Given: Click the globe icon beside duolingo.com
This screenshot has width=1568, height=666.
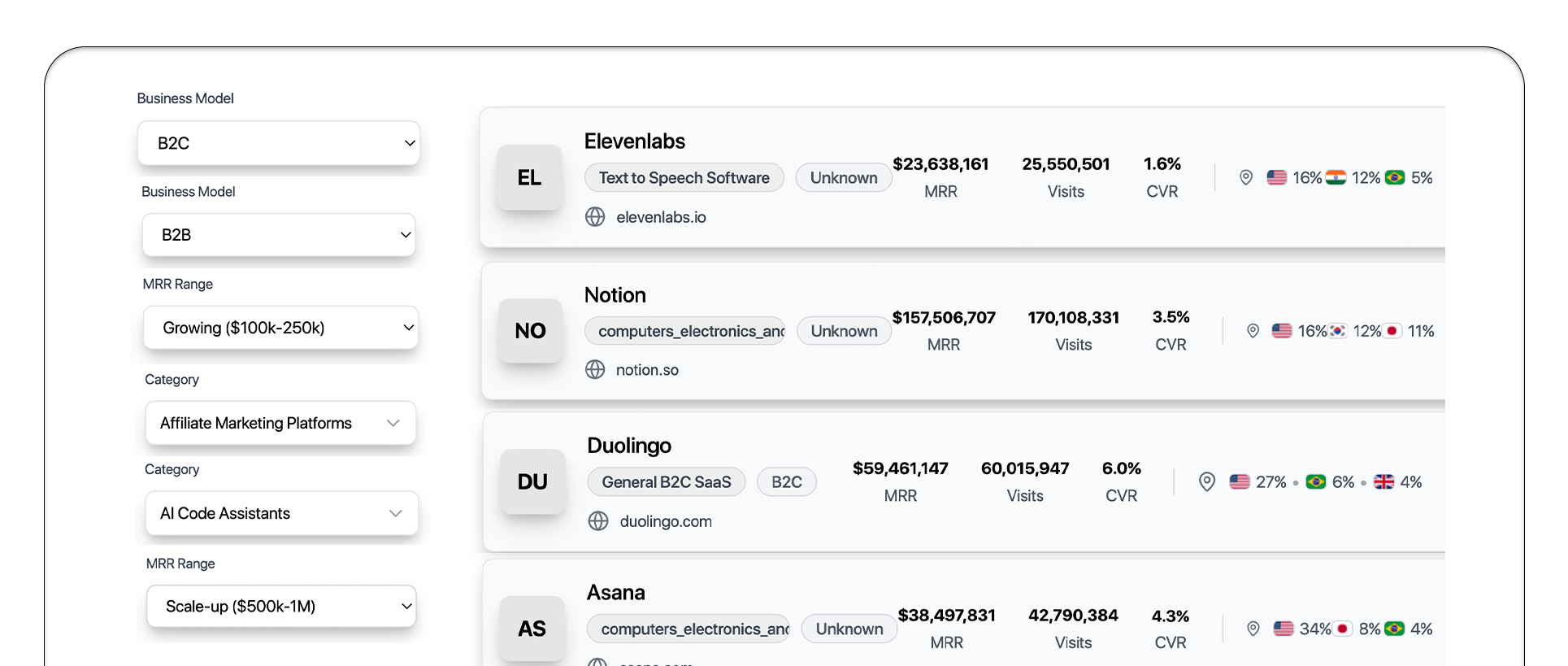Looking at the screenshot, I should [598, 521].
